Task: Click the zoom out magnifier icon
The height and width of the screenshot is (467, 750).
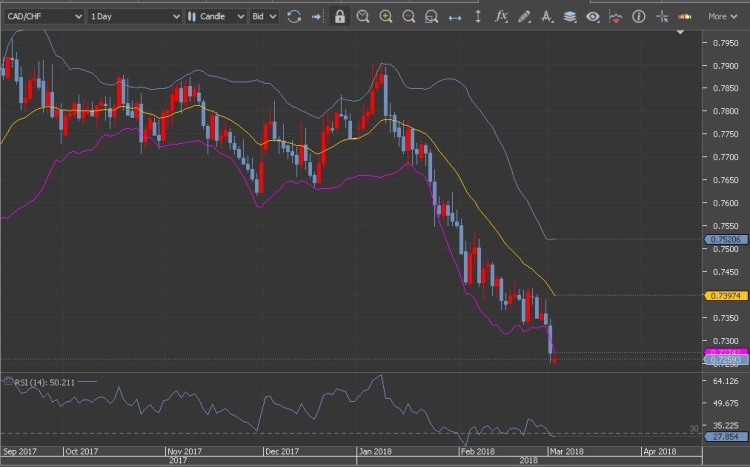Action: pos(409,17)
